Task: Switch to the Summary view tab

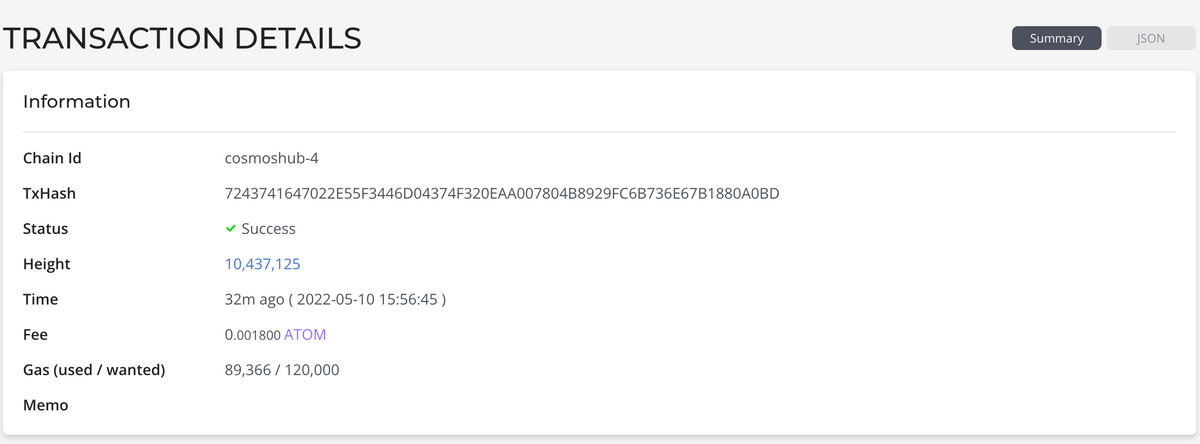Action: pos(1057,38)
